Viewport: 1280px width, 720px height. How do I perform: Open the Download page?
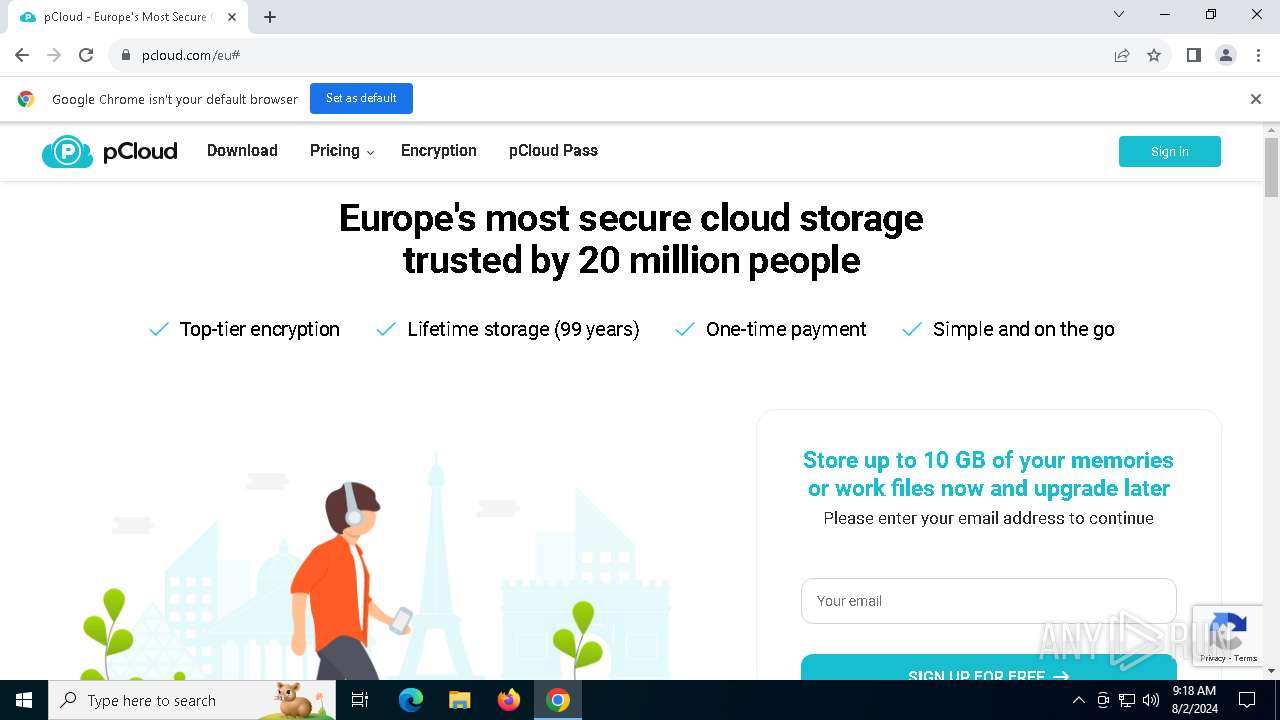(x=242, y=151)
